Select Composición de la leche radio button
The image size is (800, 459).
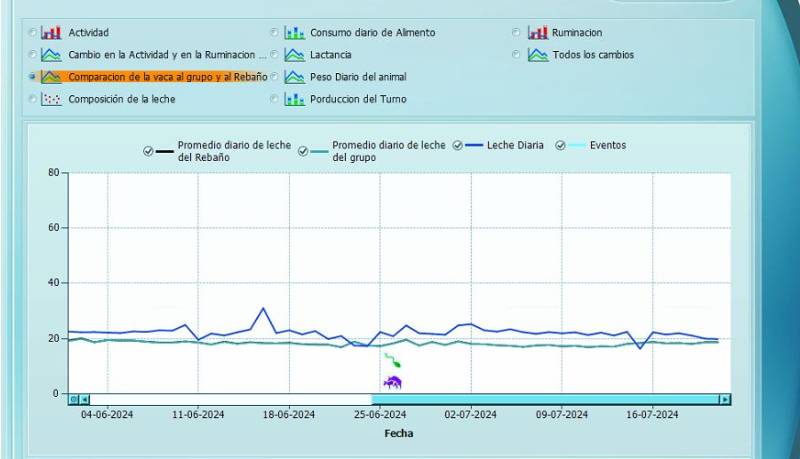(x=33, y=99)
